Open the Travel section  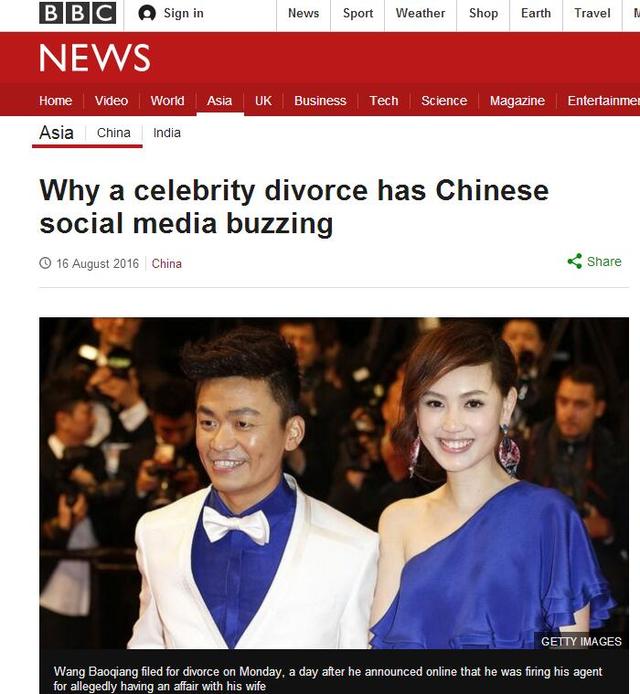point(592,13)
